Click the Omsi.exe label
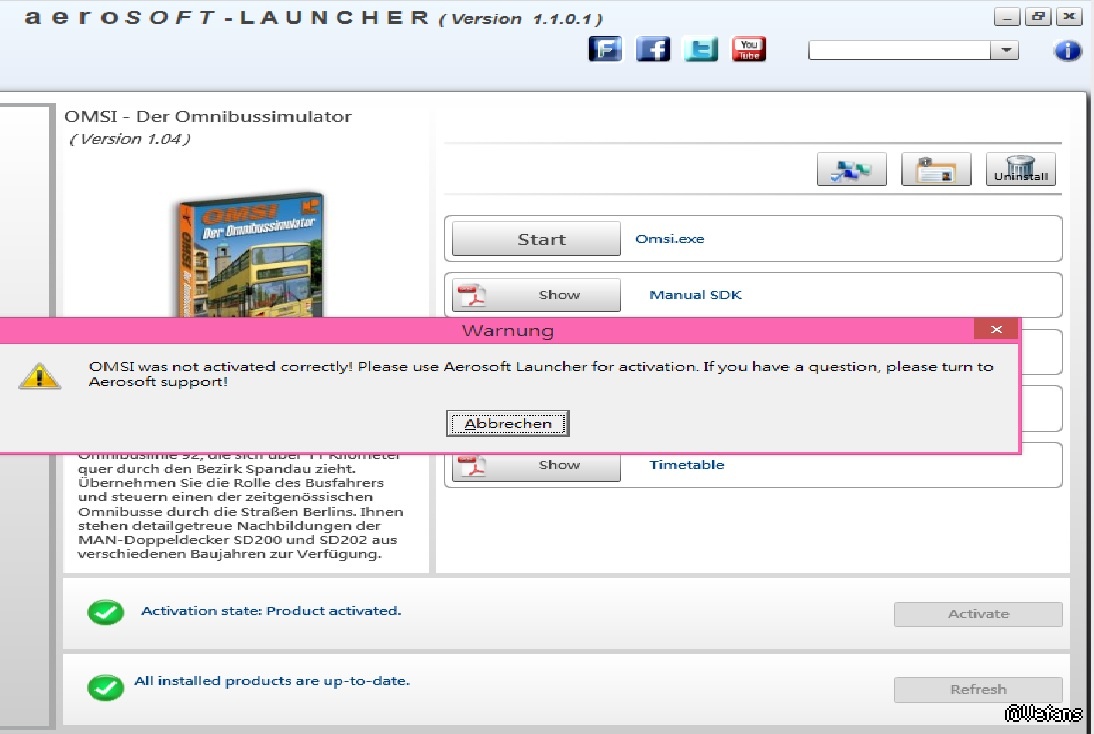This screenshot has height=734, width=1094. (670, 239)
